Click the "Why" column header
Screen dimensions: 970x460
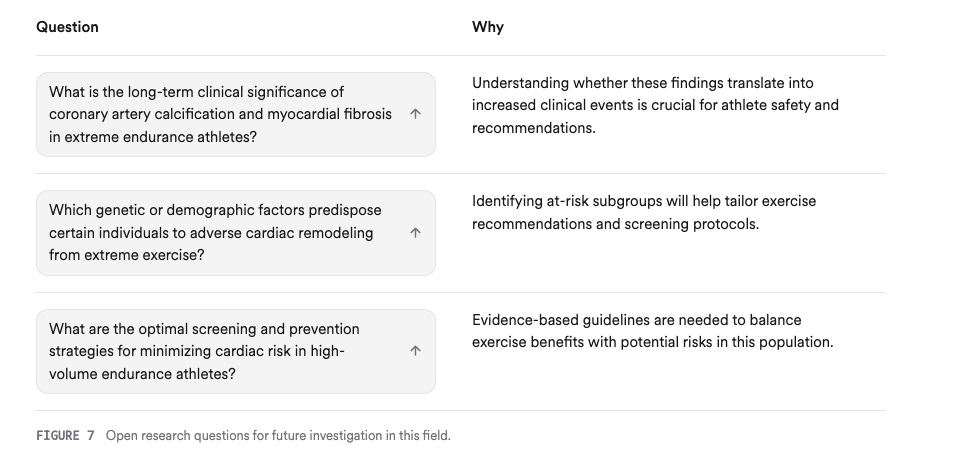(487, 27)
